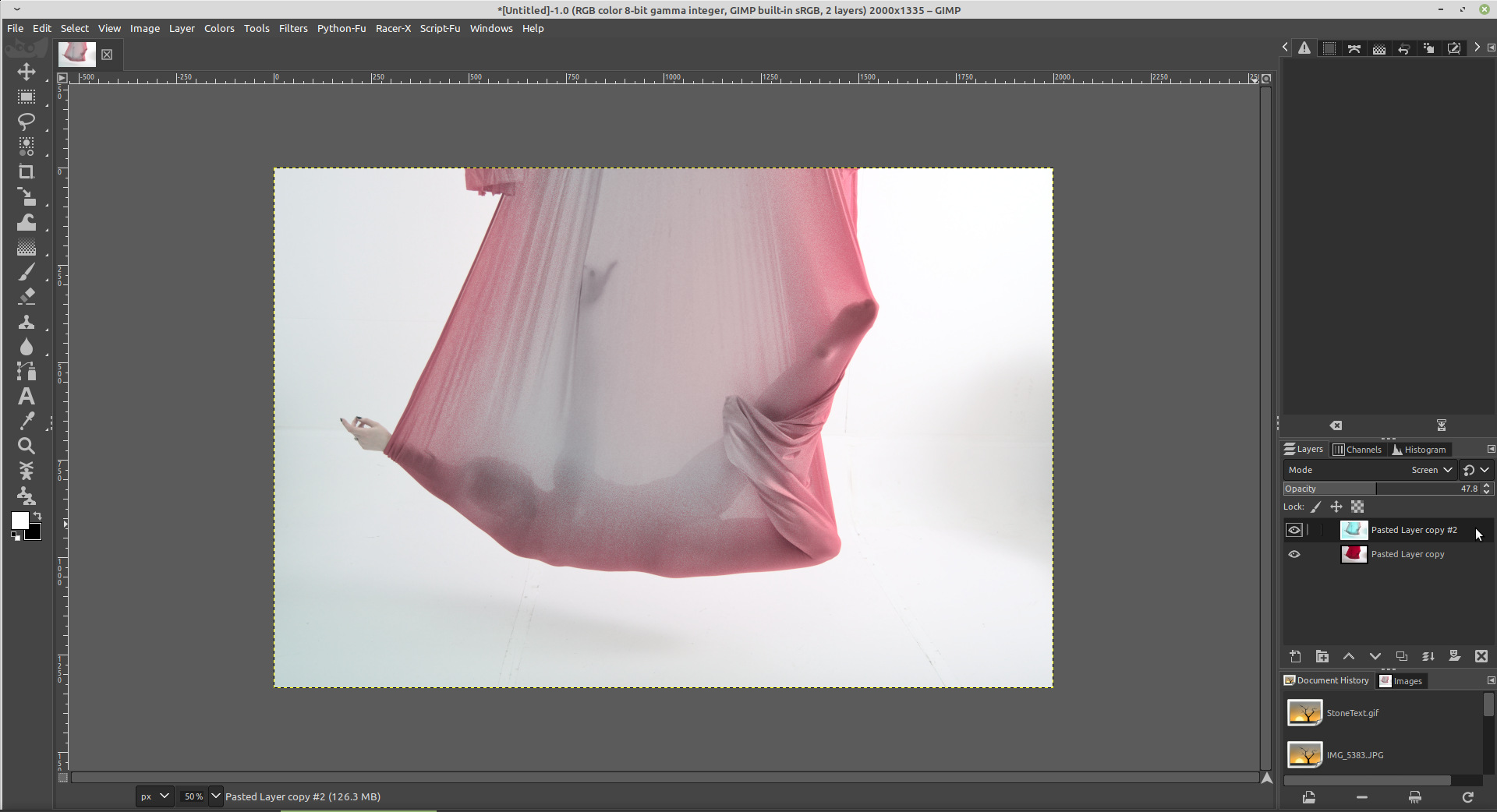
Task: Toggle lock alpha channel
Action: [1357, 507]
